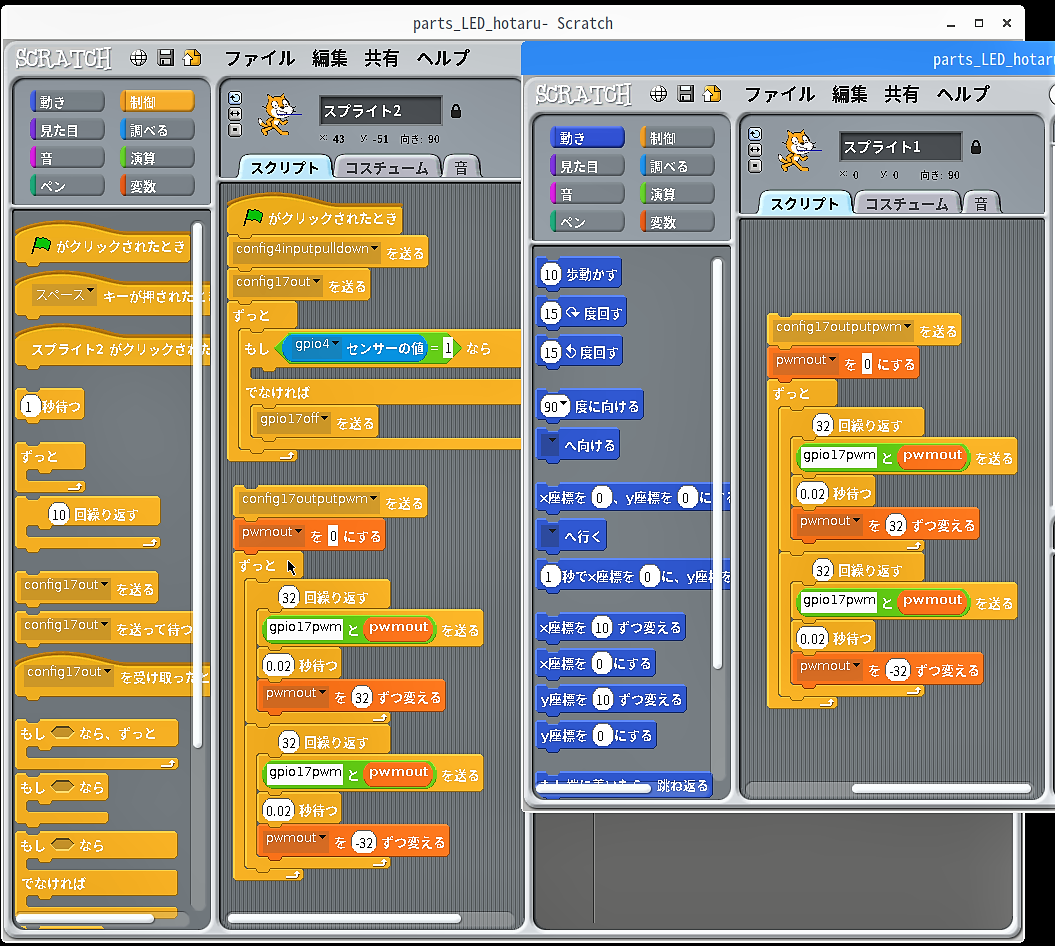Screen dimensions: 1055x946
Task: Click the right window motion palette vertical scrollbar
Action: click(717, 464)
